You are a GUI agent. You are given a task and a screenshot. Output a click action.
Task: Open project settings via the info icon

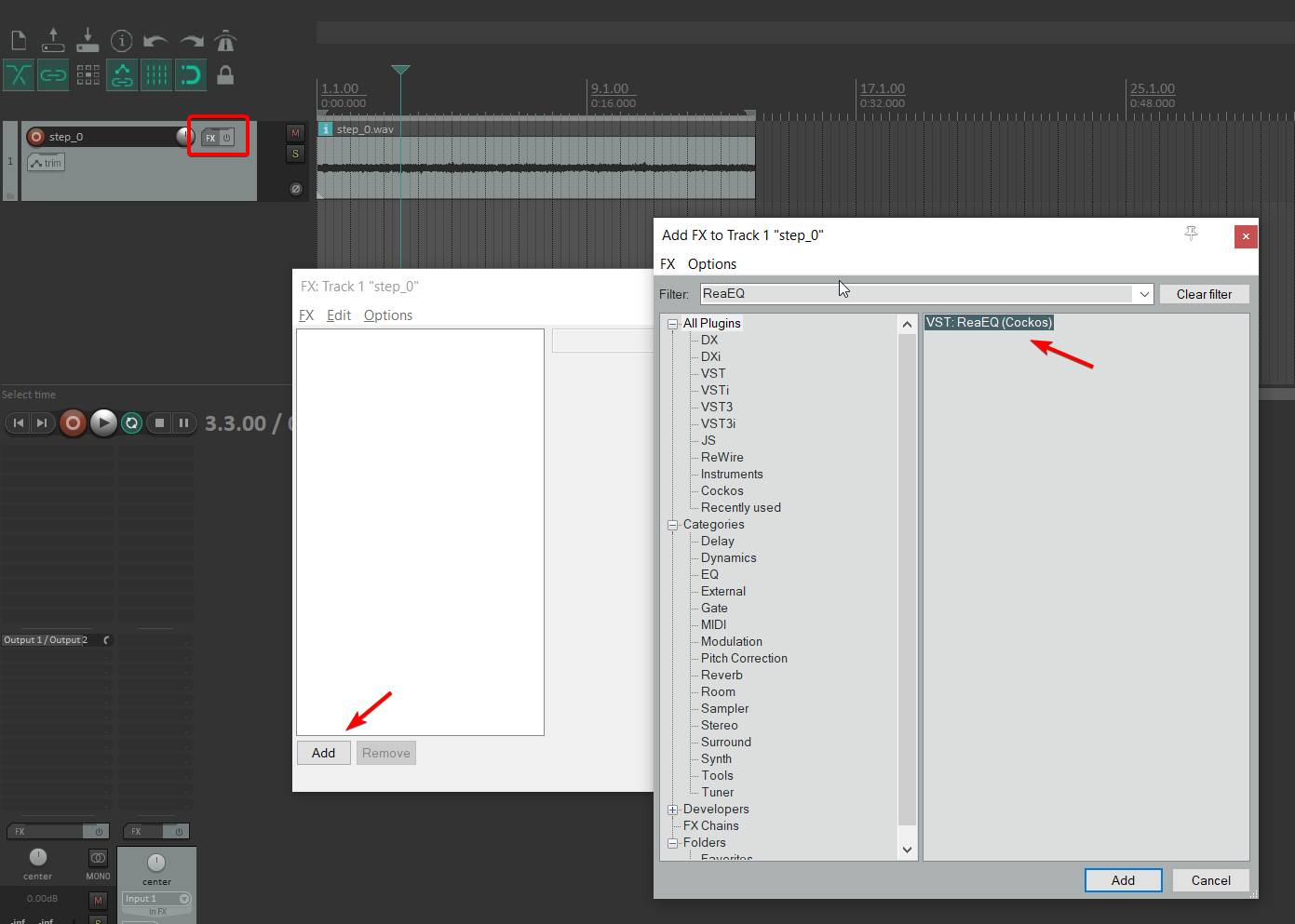pos(121,40)
